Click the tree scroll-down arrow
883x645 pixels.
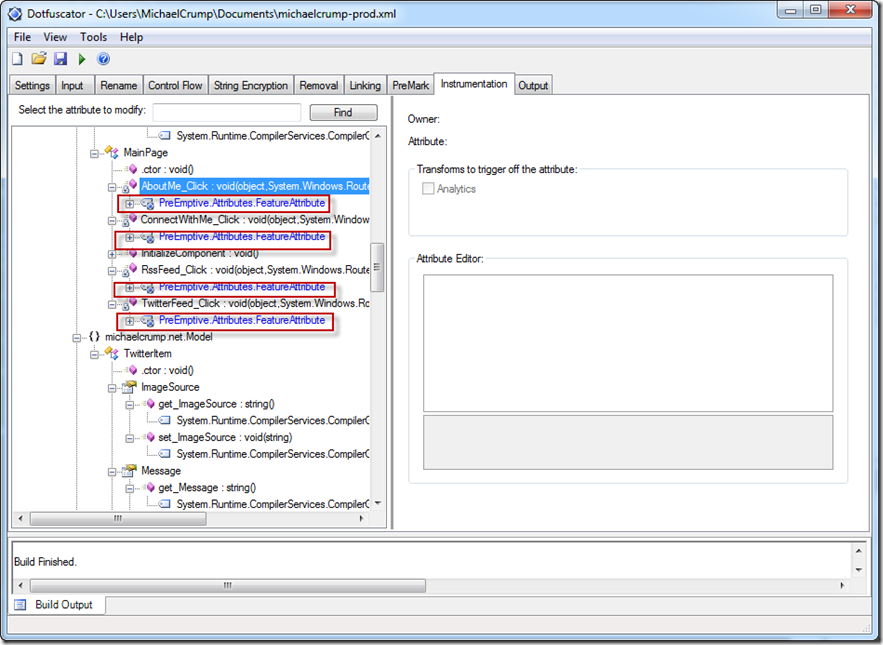tap(378, 503)
